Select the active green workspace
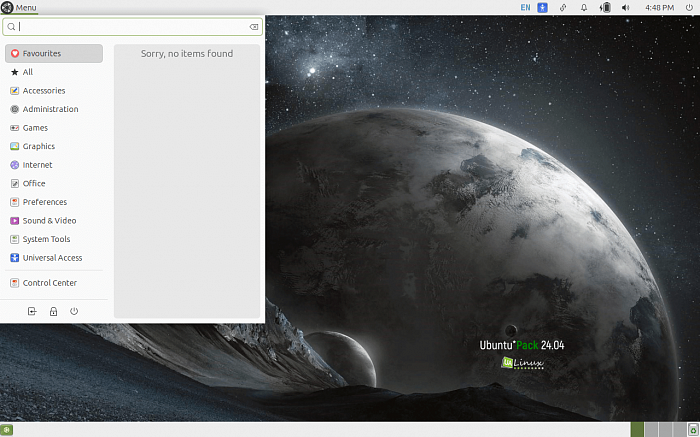 [x=637, y=430]
